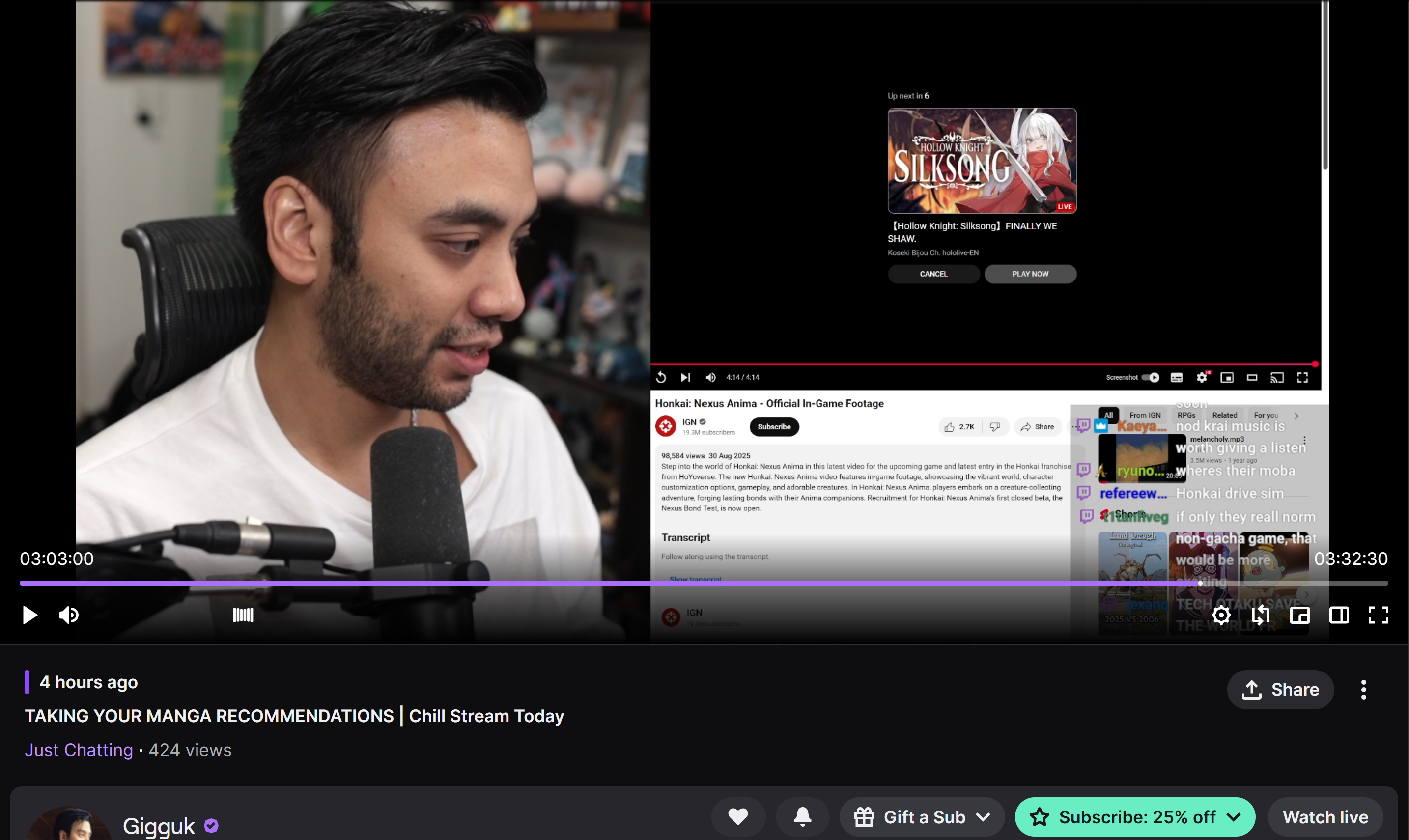Click the 4 hours ago timestamp
Image resolution: width=1409 pixels, height=840 pixels.
point(88,682)
